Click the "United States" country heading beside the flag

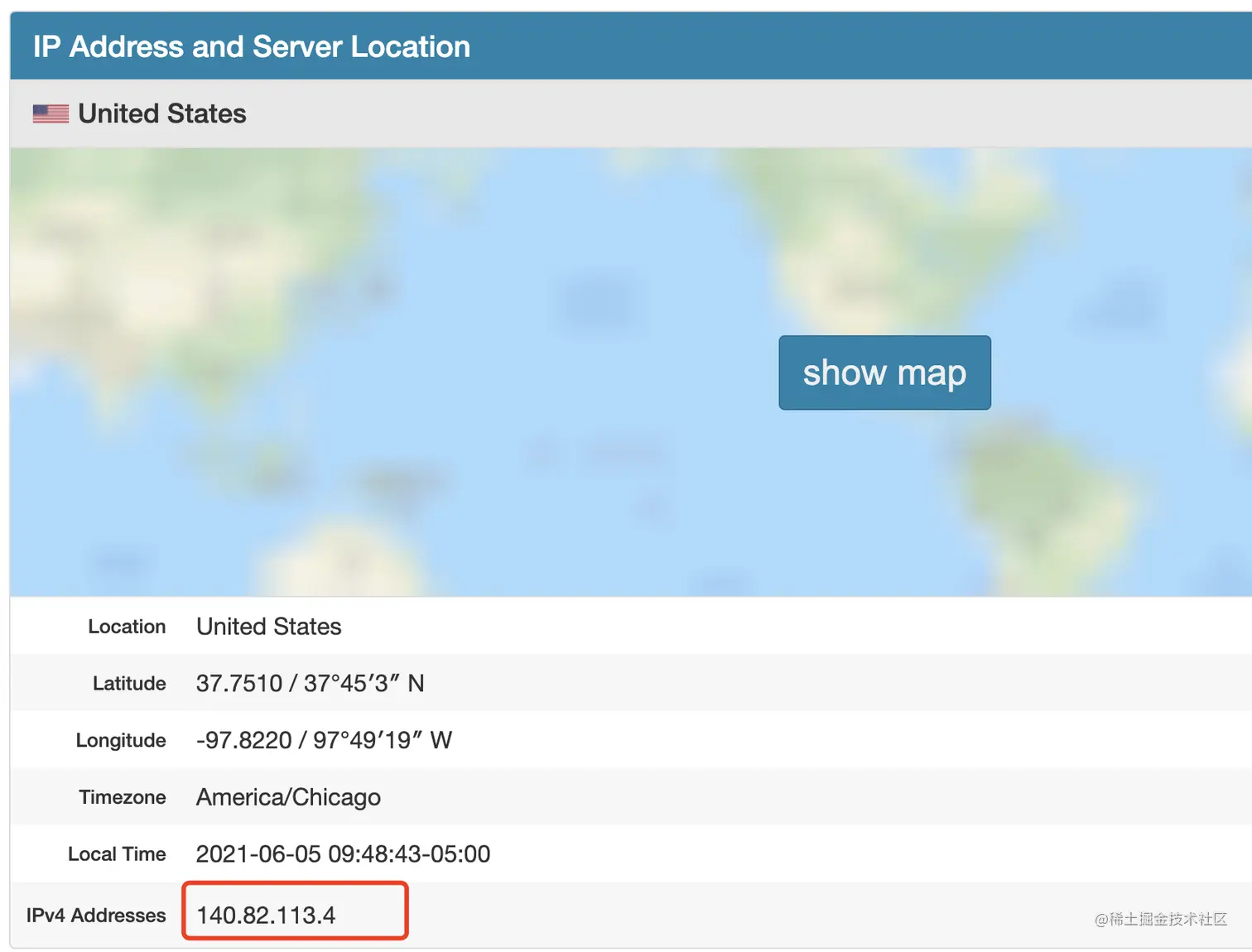(162, 113)
